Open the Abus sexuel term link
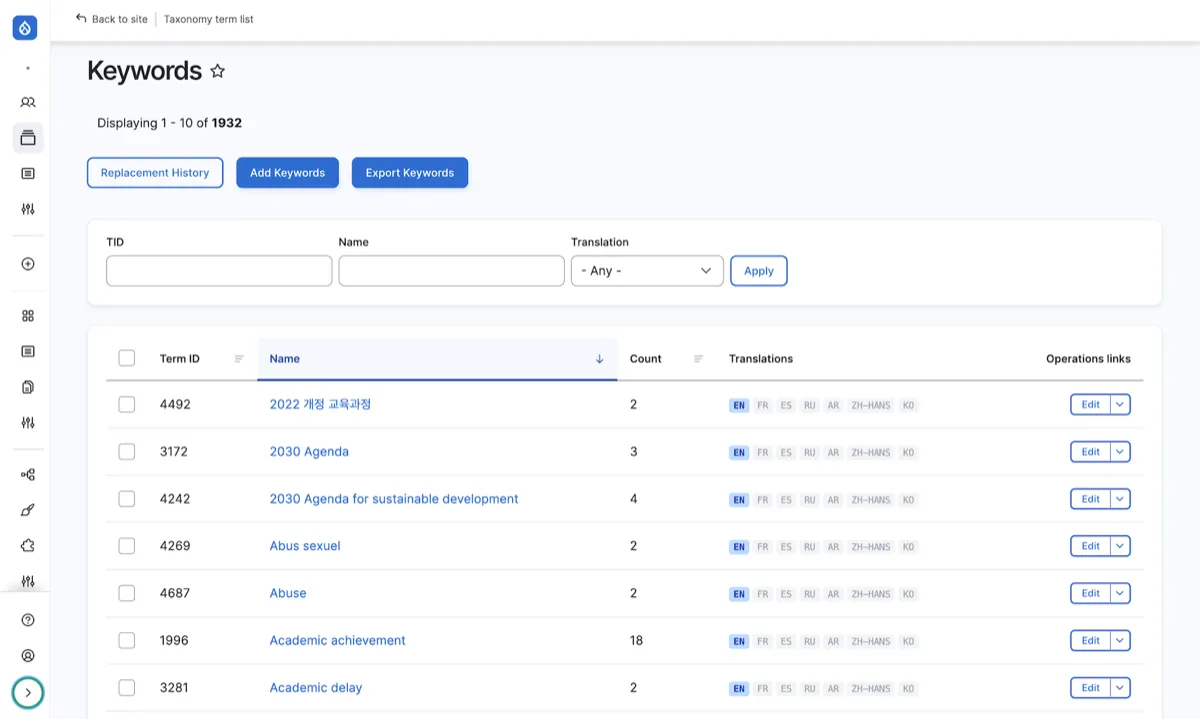The height and width of the screenshot is (719, 1200). (x=305, y=546)
